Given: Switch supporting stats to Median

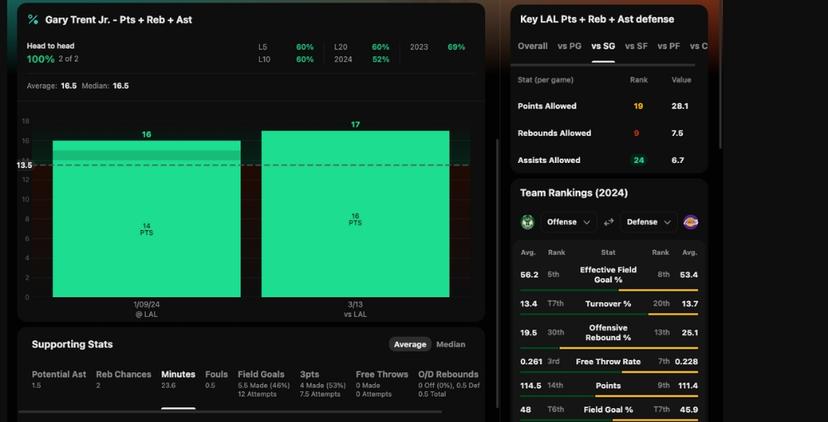Looking at the screenshot, I should click(450, 344).
